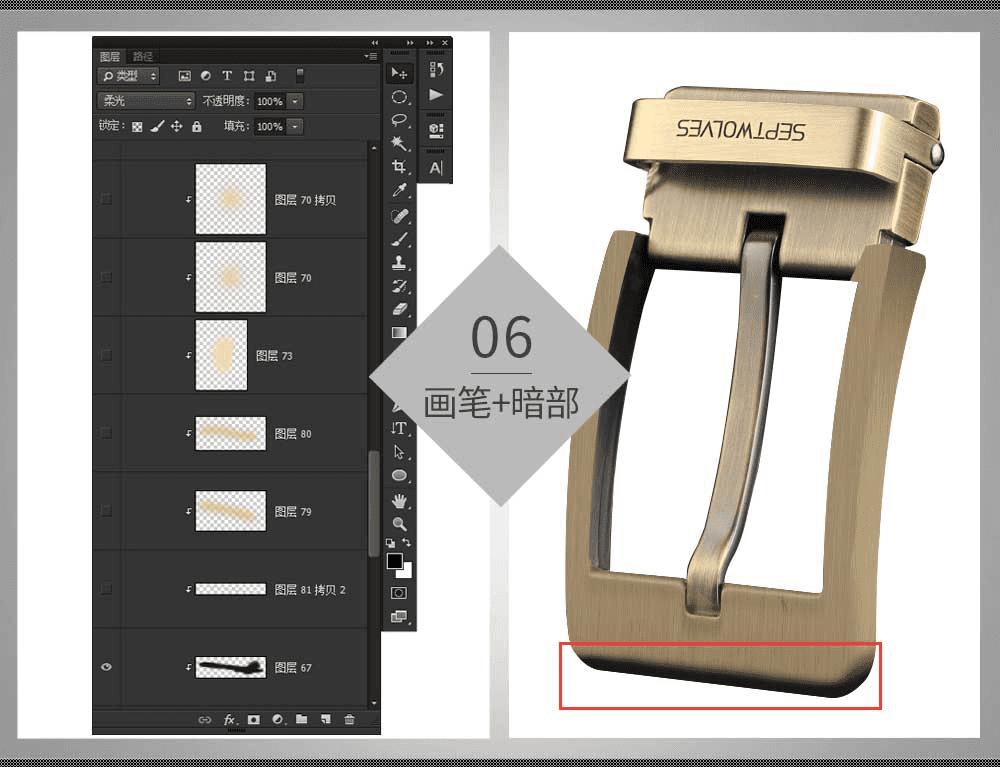The image size is (1000, 767).
Task: Select the Elliptical Marquee tool
Action: click(399, 97)
